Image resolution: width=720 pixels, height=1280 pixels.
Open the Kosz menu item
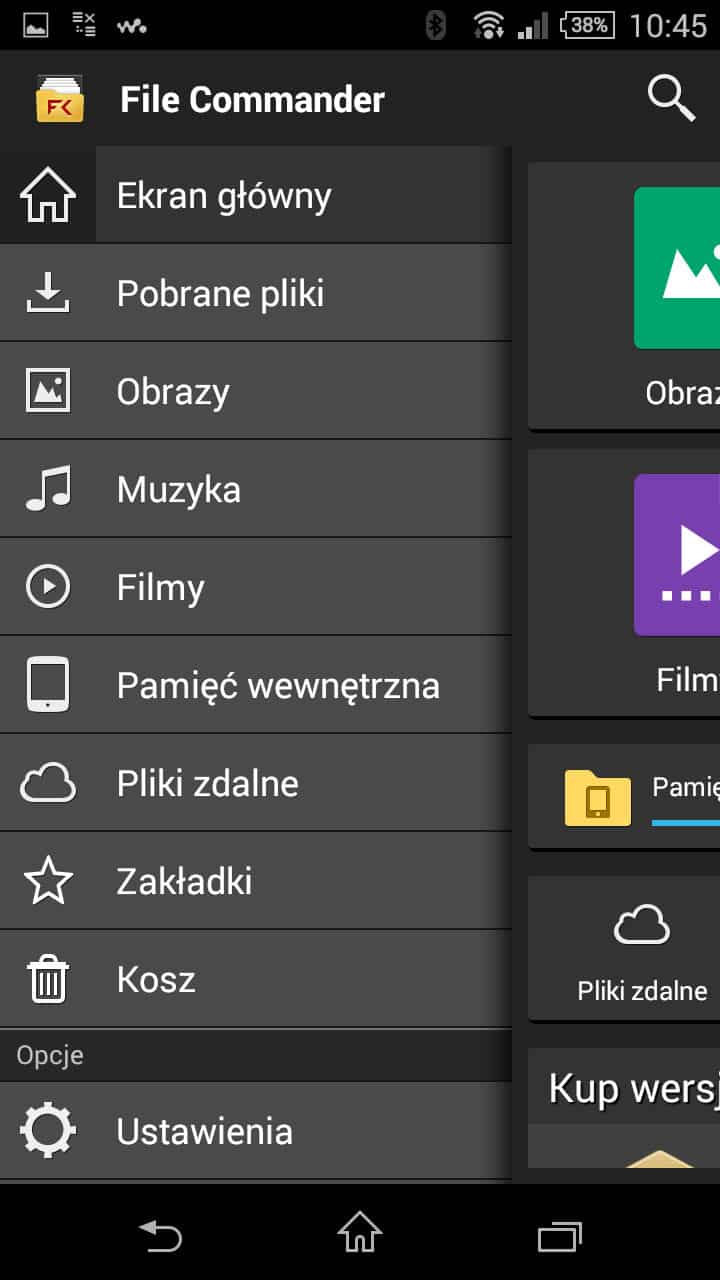156,979
